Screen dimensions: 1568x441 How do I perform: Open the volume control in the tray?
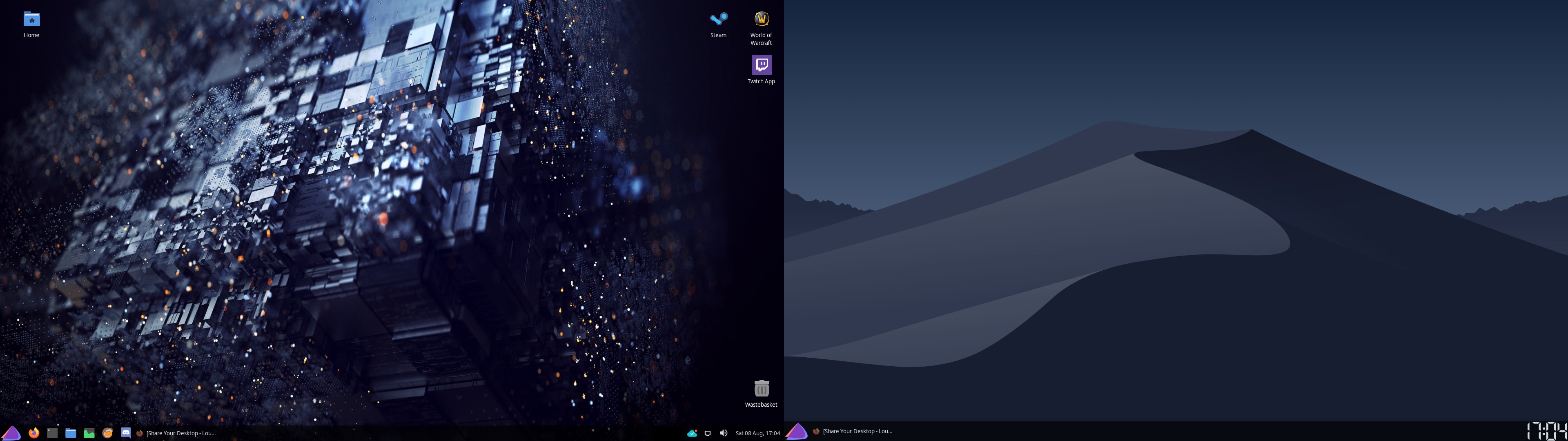coord(723,433)
